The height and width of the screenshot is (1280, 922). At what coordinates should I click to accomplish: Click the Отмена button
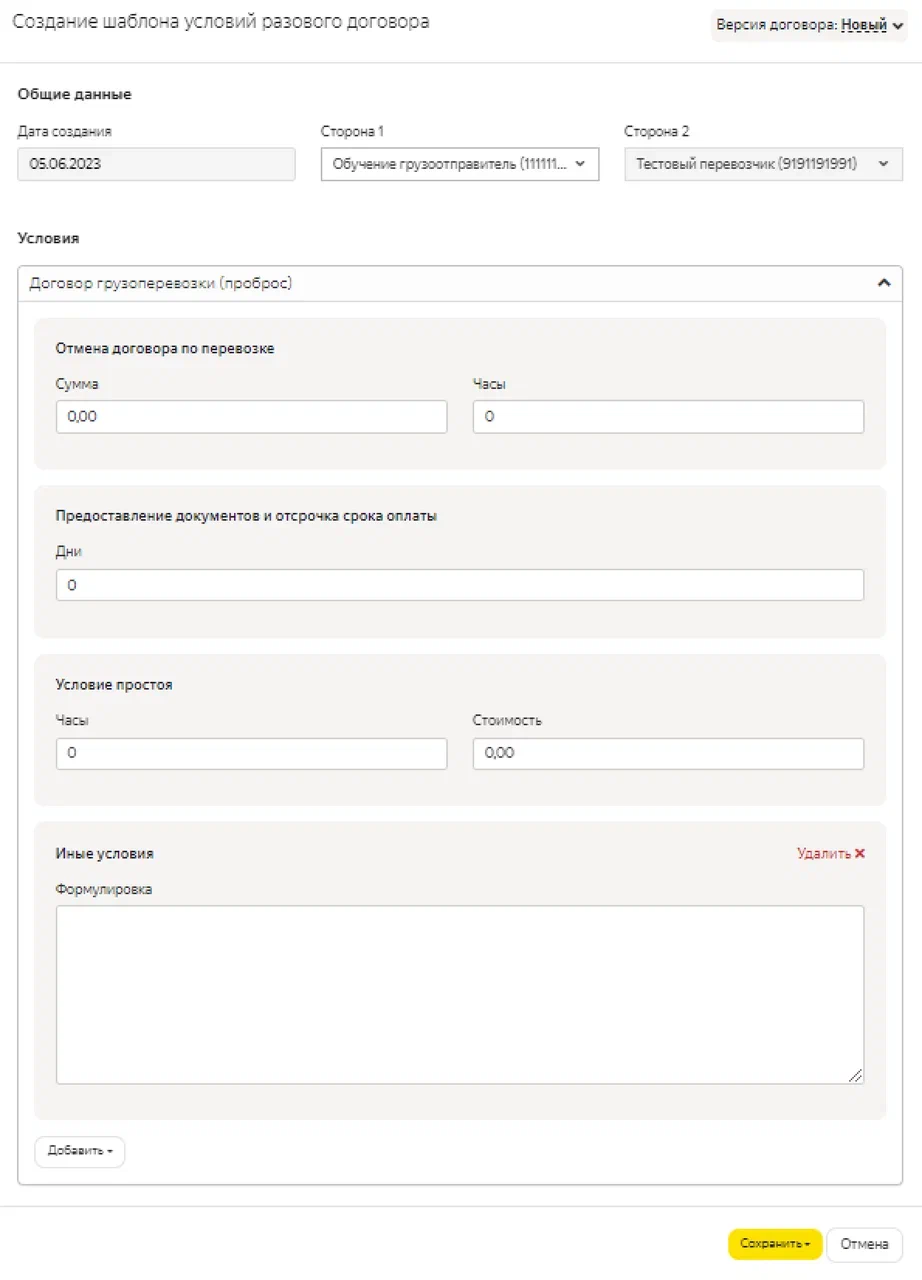[864, 1244]
